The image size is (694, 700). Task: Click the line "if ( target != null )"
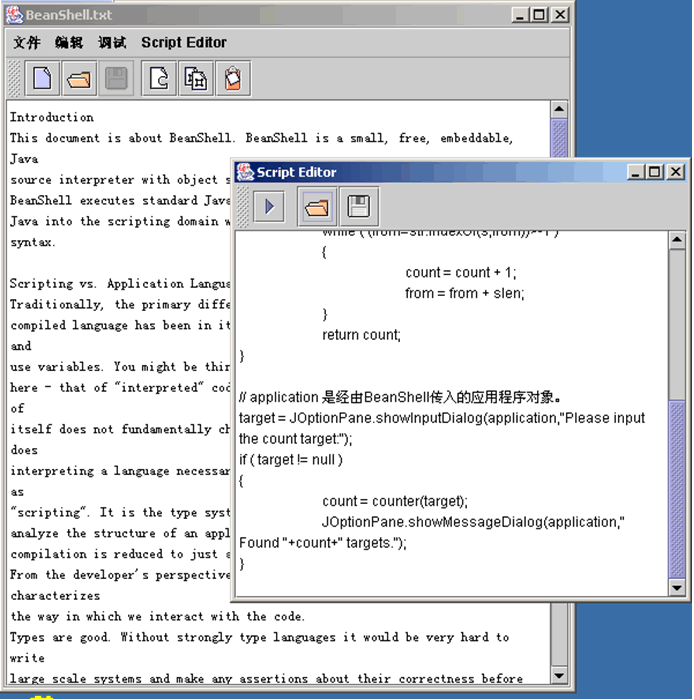(x=291, y=459)
